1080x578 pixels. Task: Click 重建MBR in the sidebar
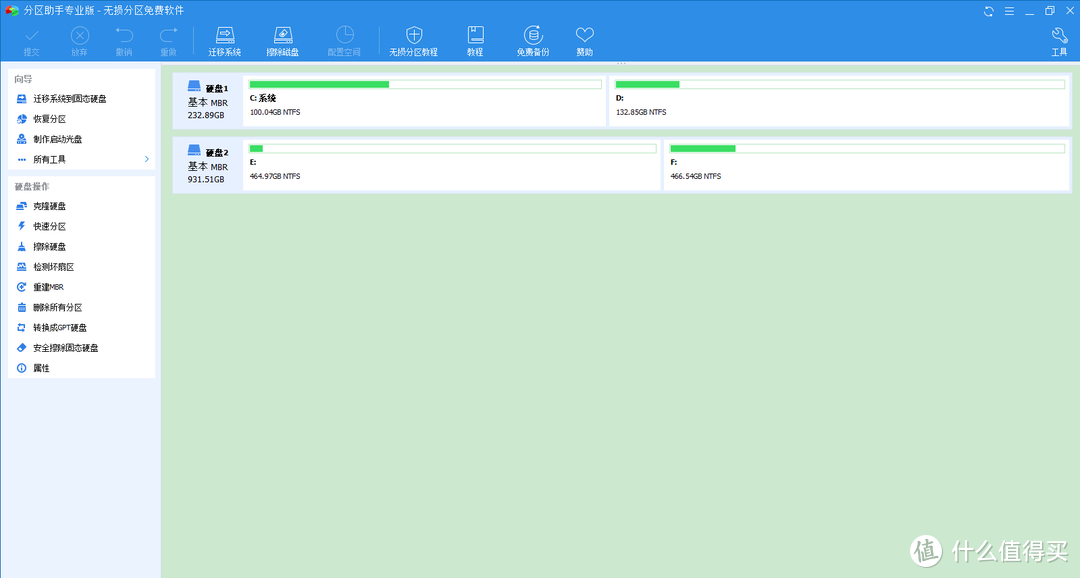point(48,287)
